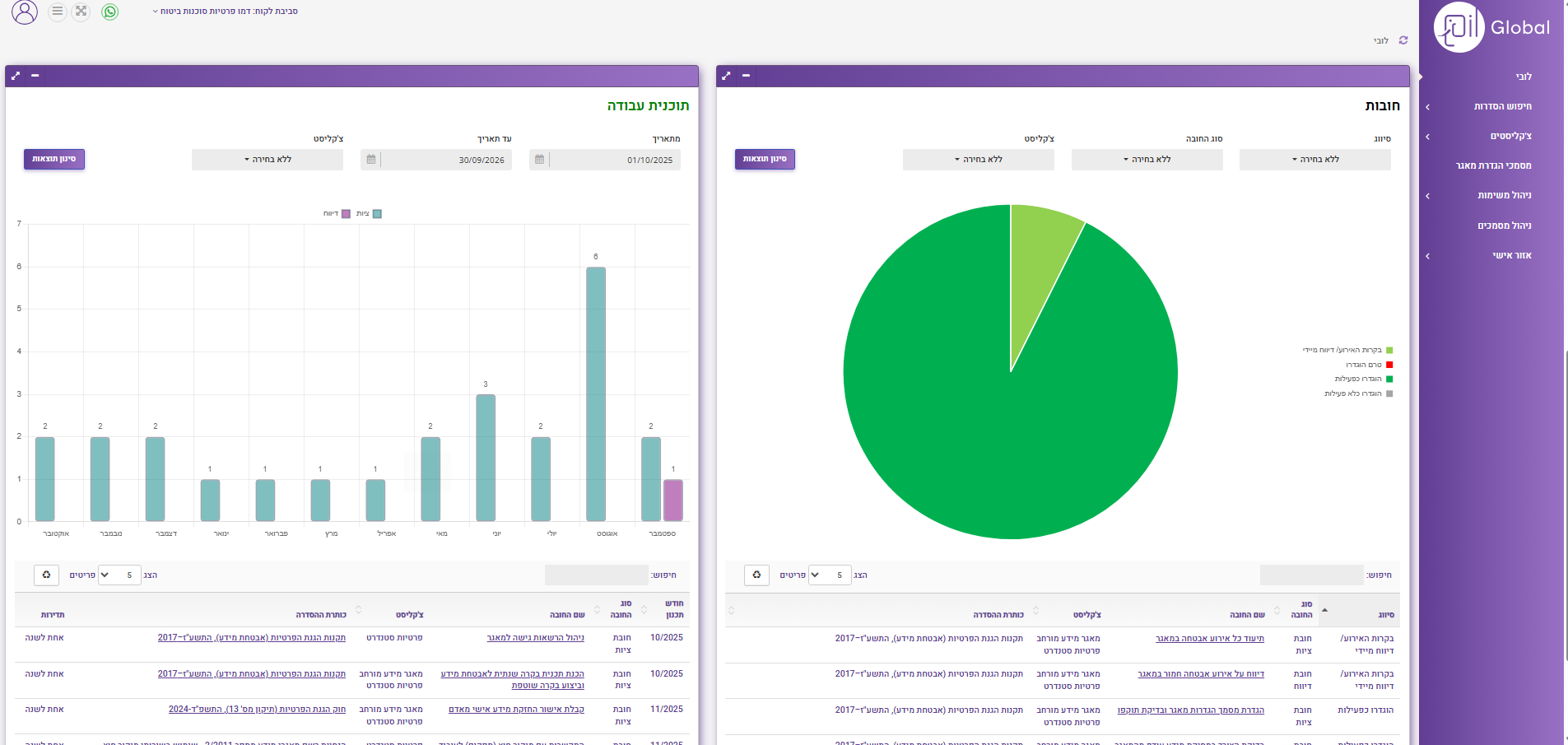Screen dimensions: 1568x745
Task: Click the fullscreen toggle icon in top bar
Action: (81, 12)
